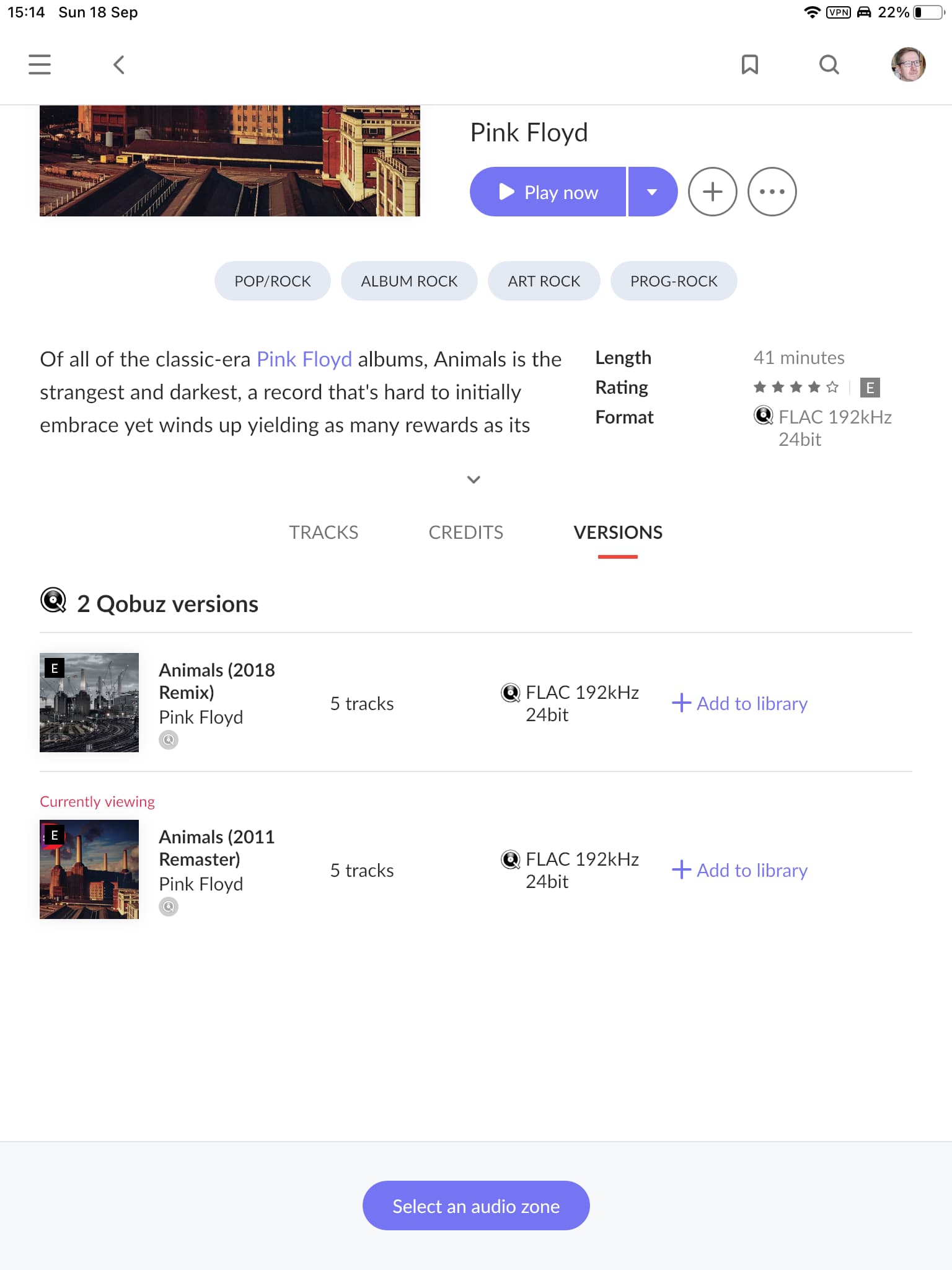Expand the play options dropdown arrow
952x1270 pixels.
[x=653, y=192]
